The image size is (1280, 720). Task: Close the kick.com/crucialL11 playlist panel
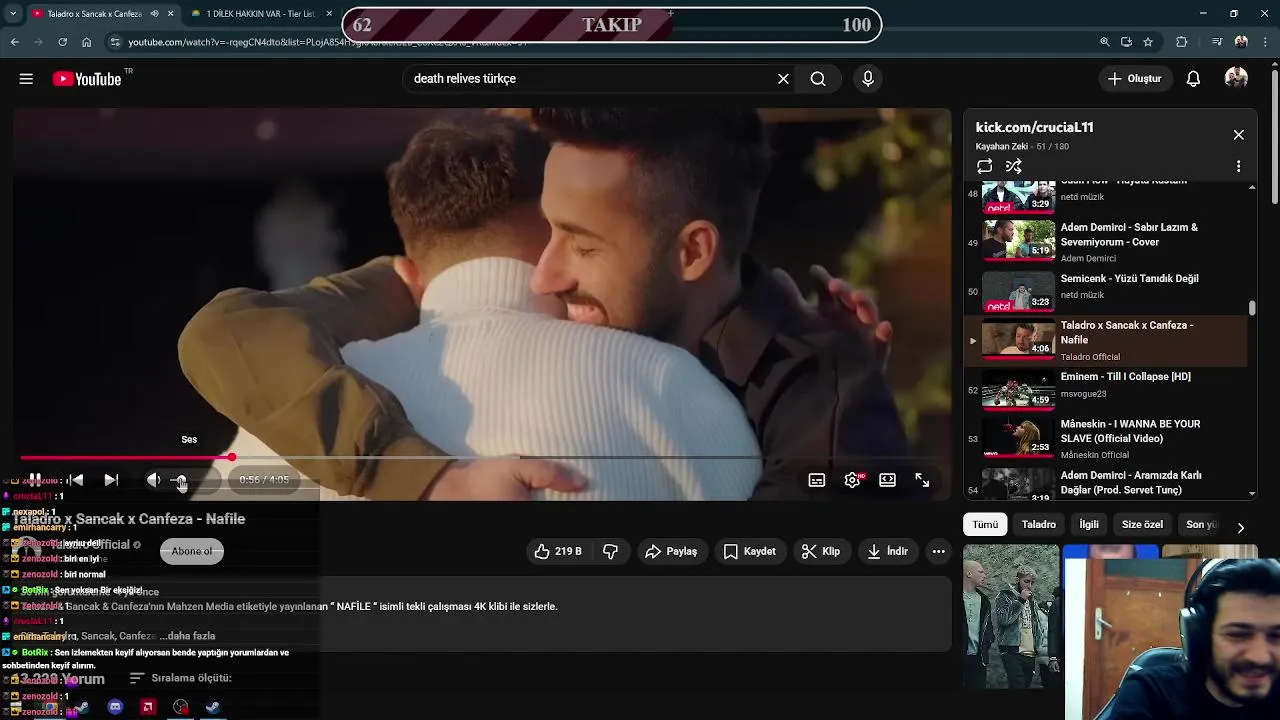[x=1238, y=135]
